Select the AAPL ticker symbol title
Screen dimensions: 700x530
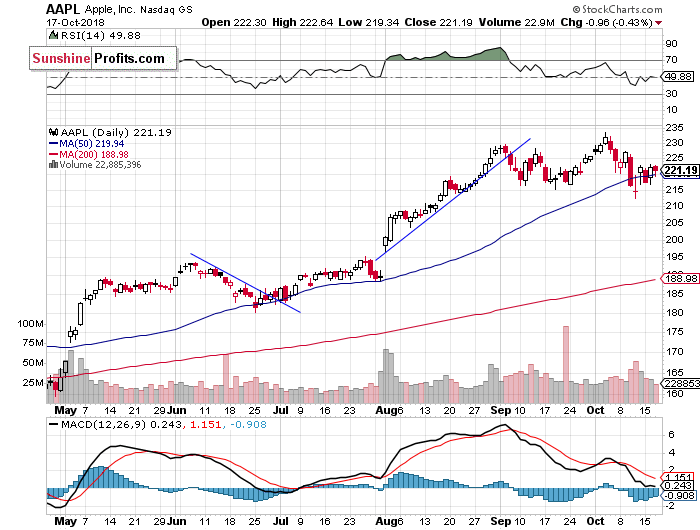pyautogui.click(x=63, y=9)
